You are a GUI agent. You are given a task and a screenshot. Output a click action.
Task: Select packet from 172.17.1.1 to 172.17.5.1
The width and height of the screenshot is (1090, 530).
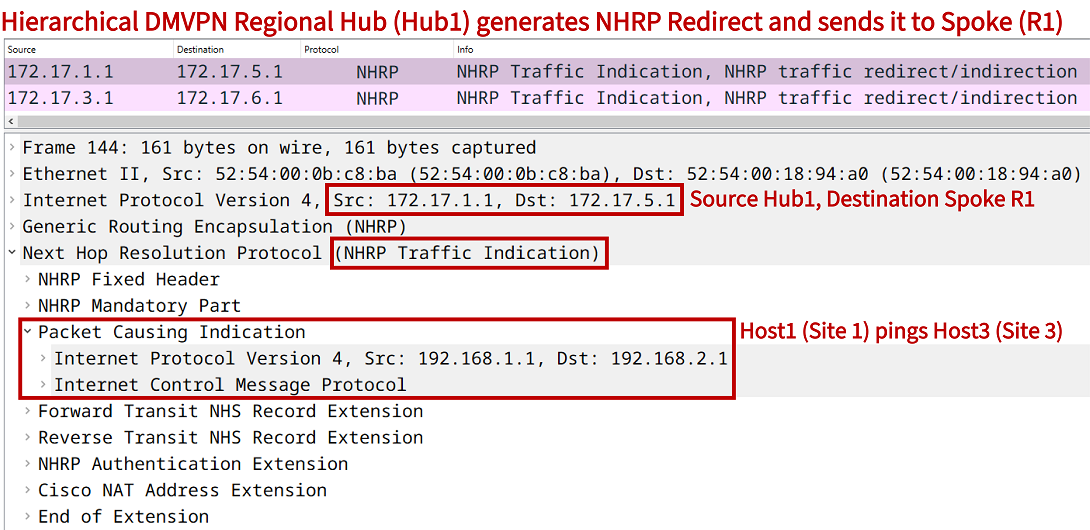[545, 72]
